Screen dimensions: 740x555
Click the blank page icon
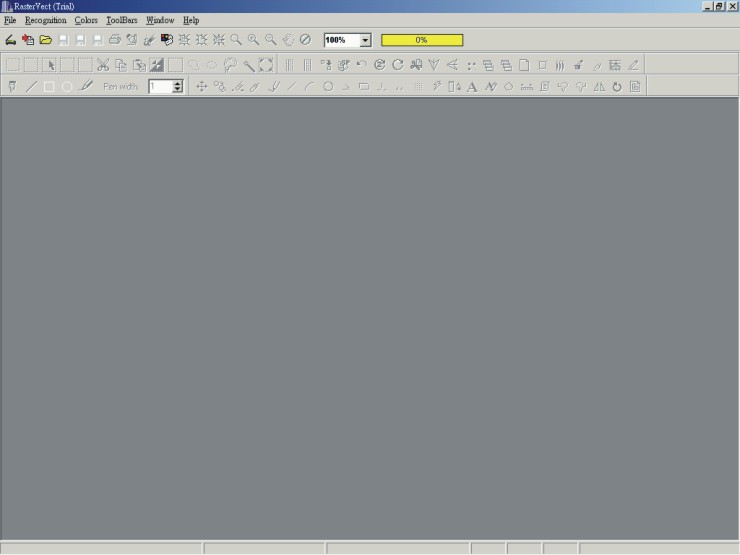click(x=524, y=65)
